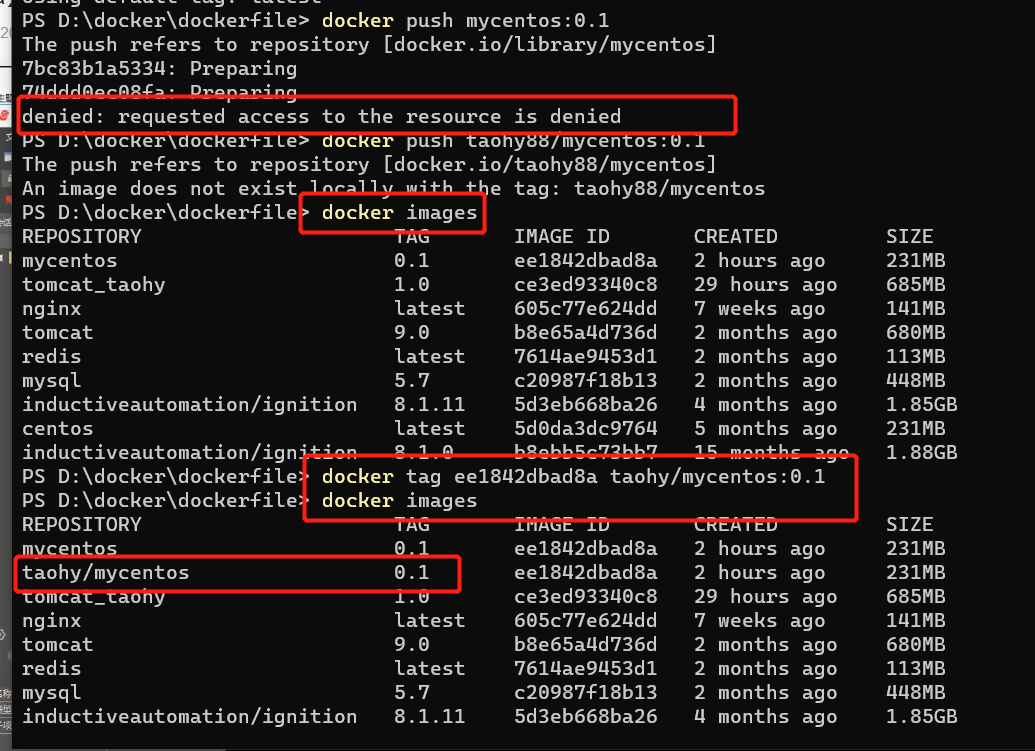This screenshot has width=1035, height=751.
Task: Click "29 hours ago" in the first images listing
Action: click(x=765, y=285)
